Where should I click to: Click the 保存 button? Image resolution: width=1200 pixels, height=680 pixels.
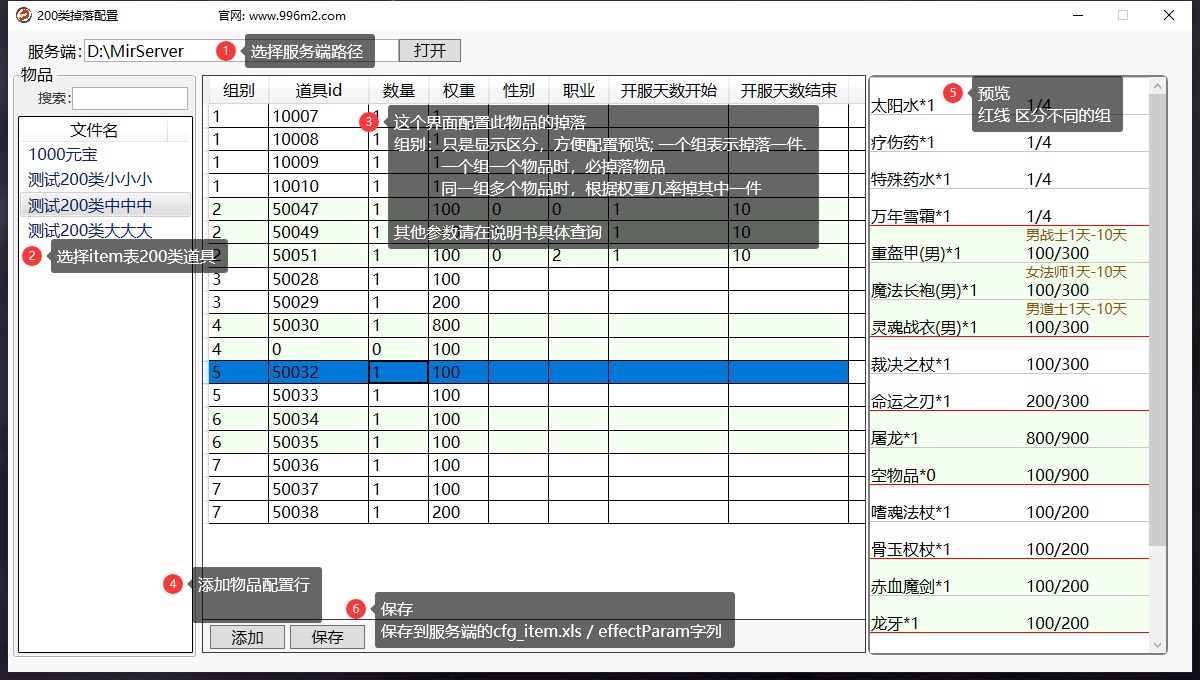click(x=327, y=637)
